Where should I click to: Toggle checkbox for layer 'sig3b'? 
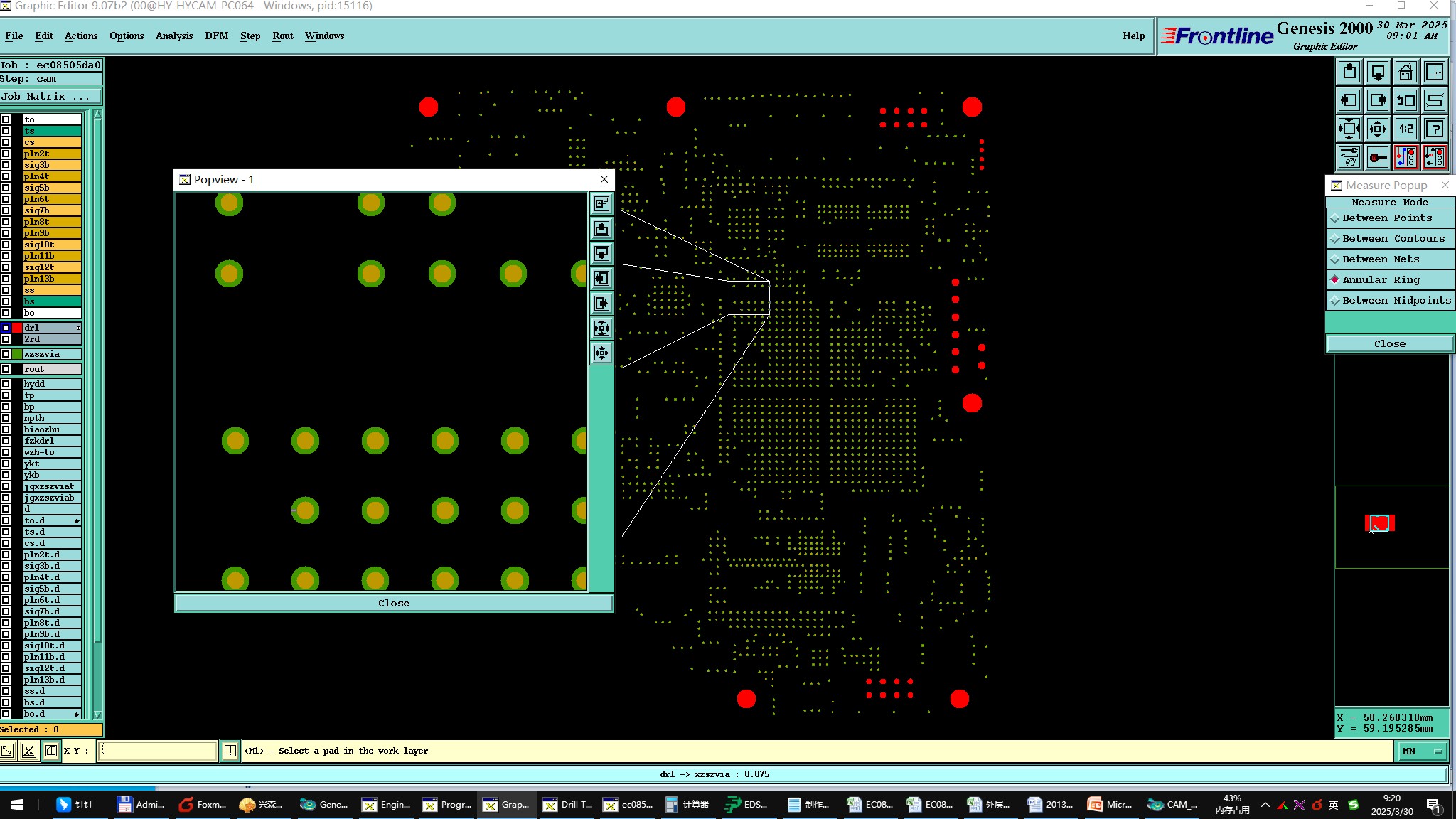pos(6,165)
